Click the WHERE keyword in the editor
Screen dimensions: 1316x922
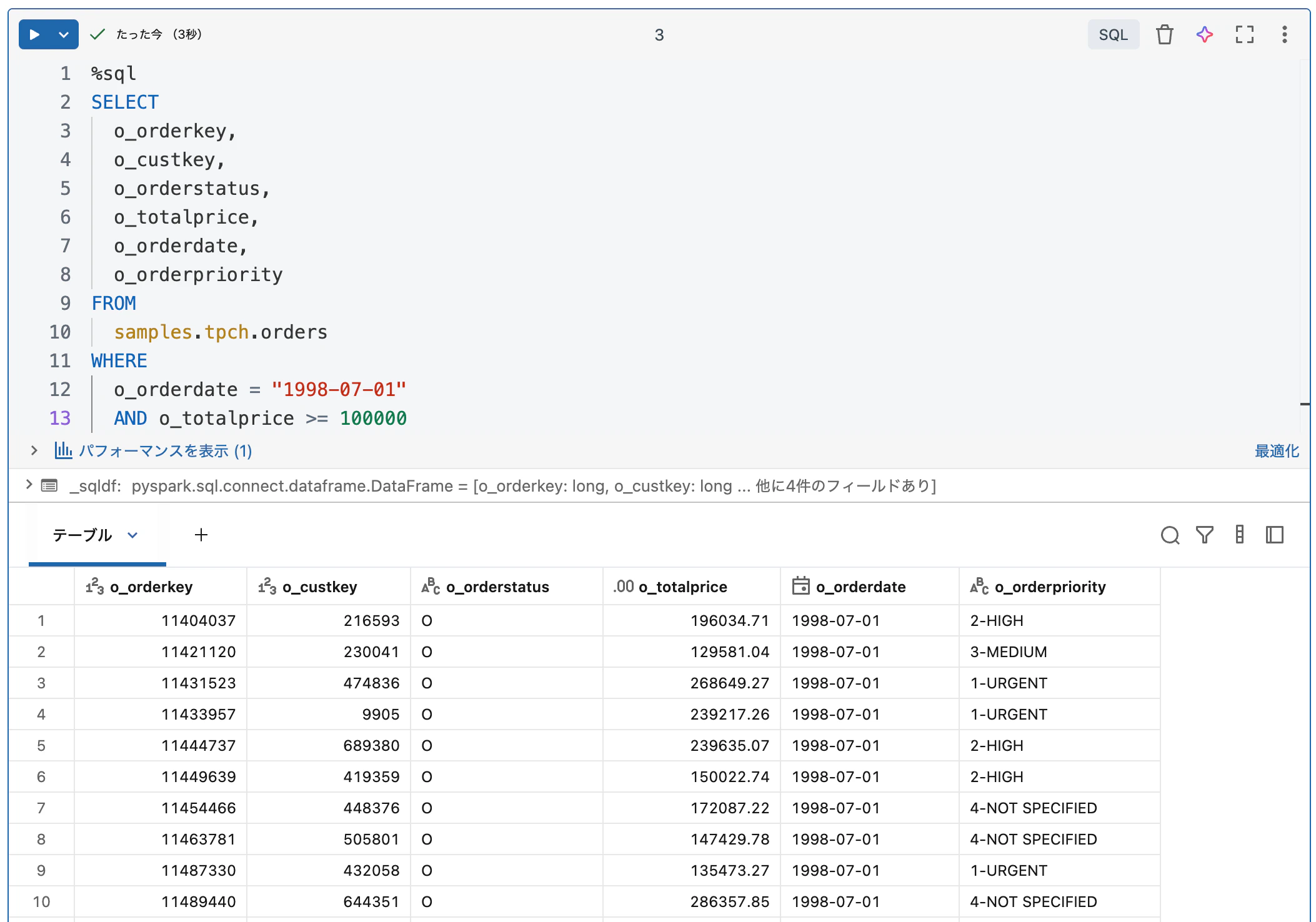point(119,360)
